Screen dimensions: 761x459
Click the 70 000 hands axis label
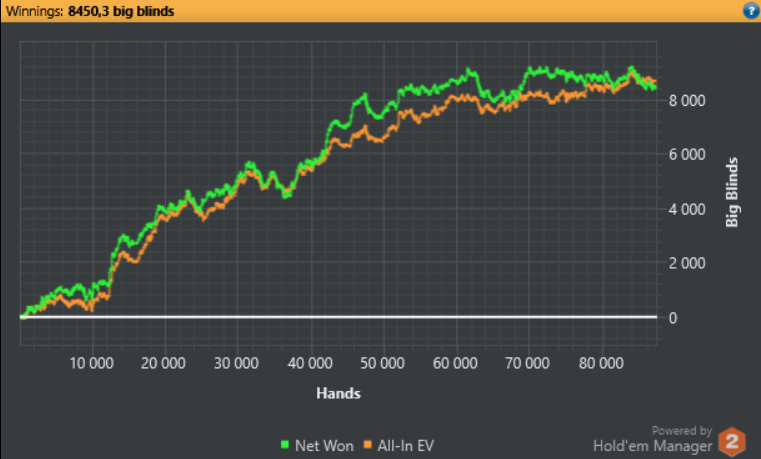point(528,363)
